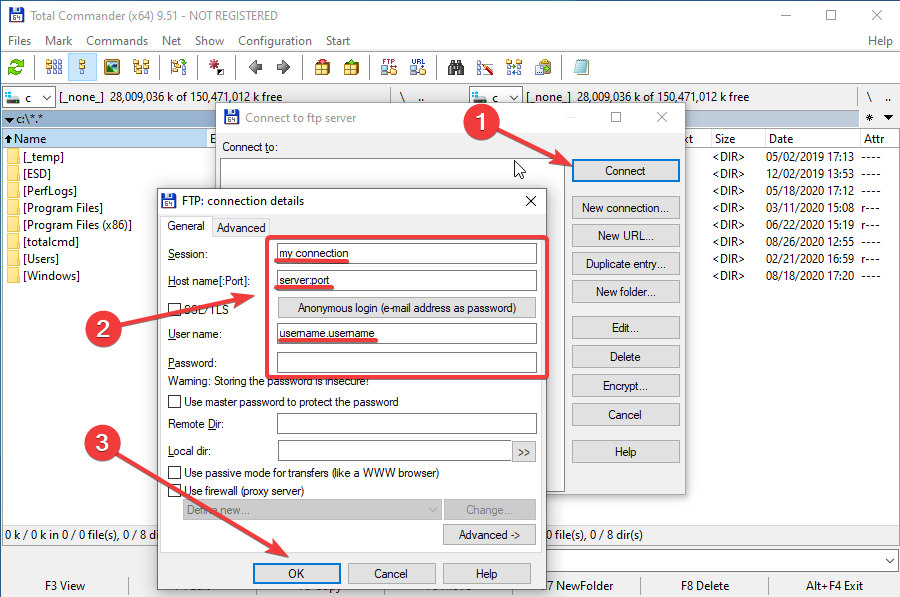Screen dimensions: 900x597
Task: Check Use master password to protect password
Action: point(176,402)
